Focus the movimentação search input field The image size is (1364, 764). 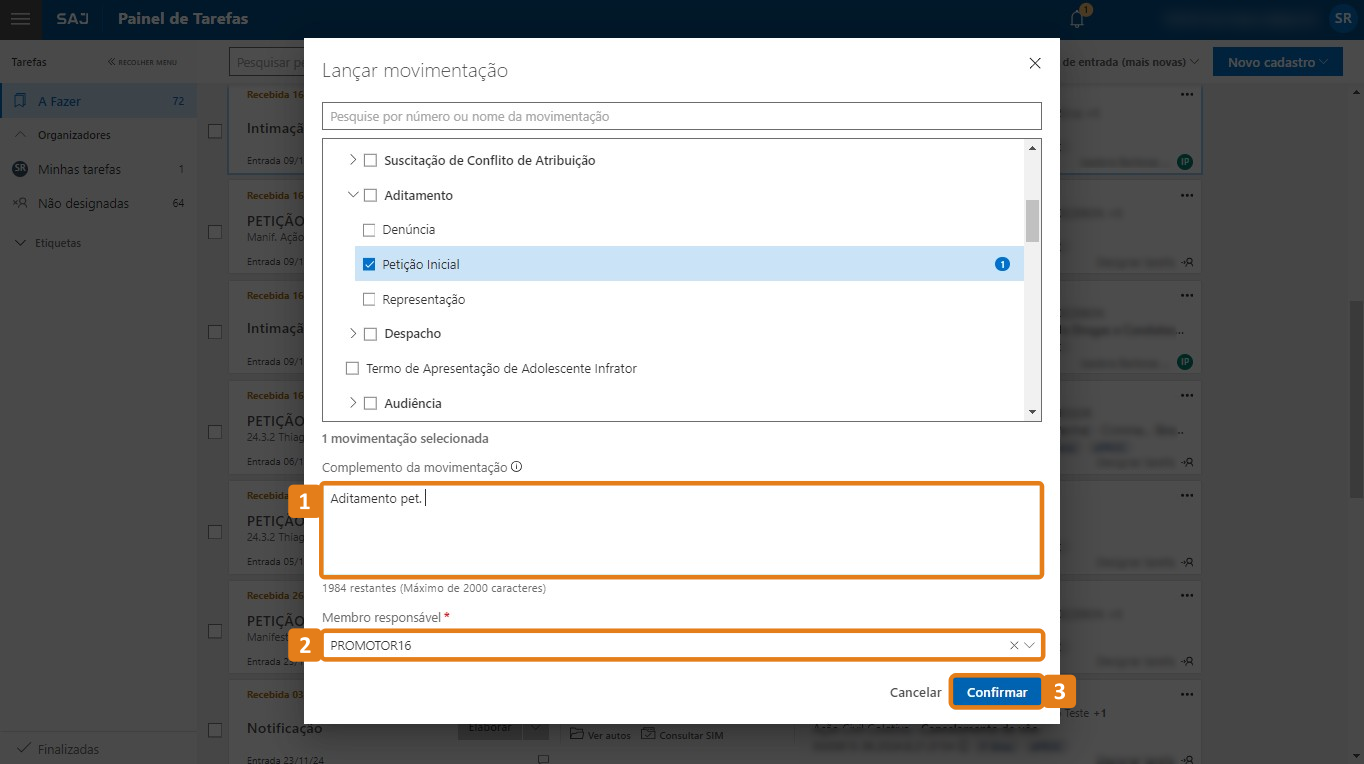click(681, 116)
